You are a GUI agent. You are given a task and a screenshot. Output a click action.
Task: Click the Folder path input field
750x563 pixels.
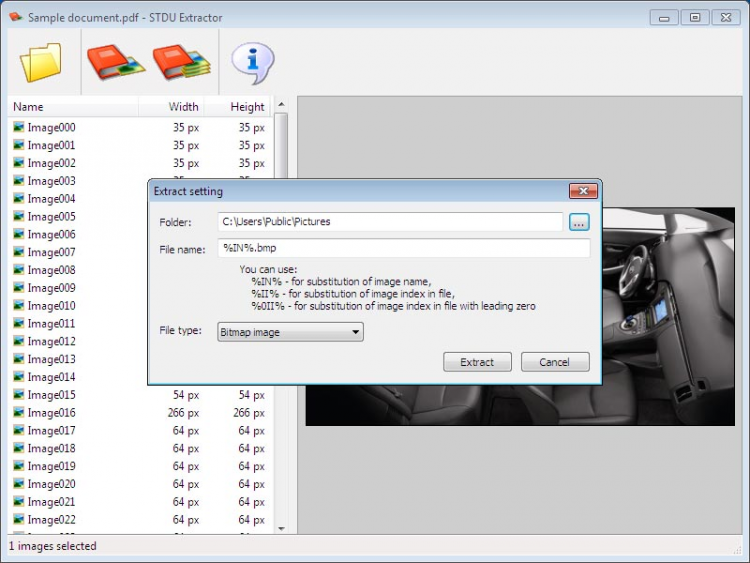click(390, 222)
